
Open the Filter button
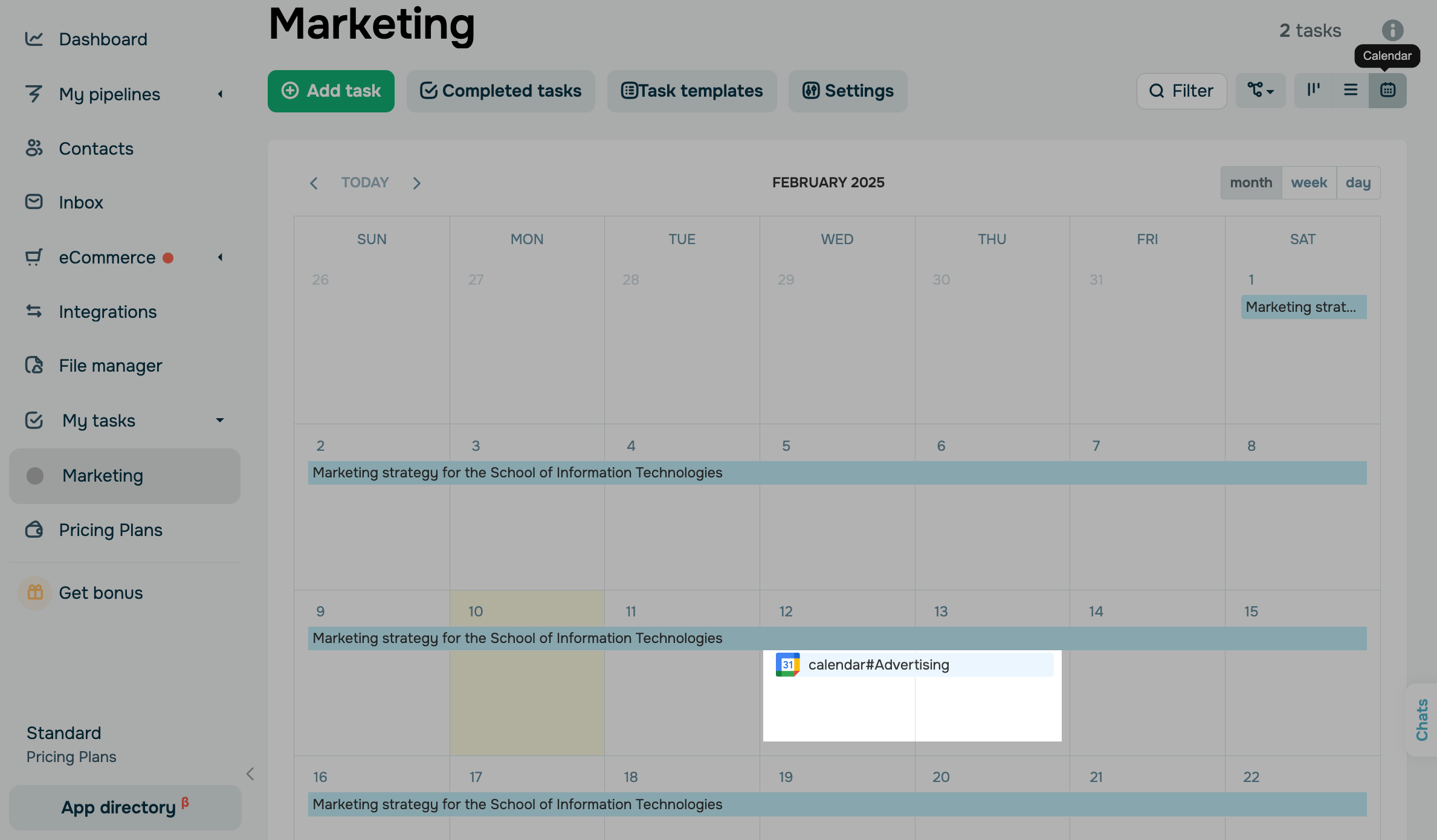(1181, 91)
